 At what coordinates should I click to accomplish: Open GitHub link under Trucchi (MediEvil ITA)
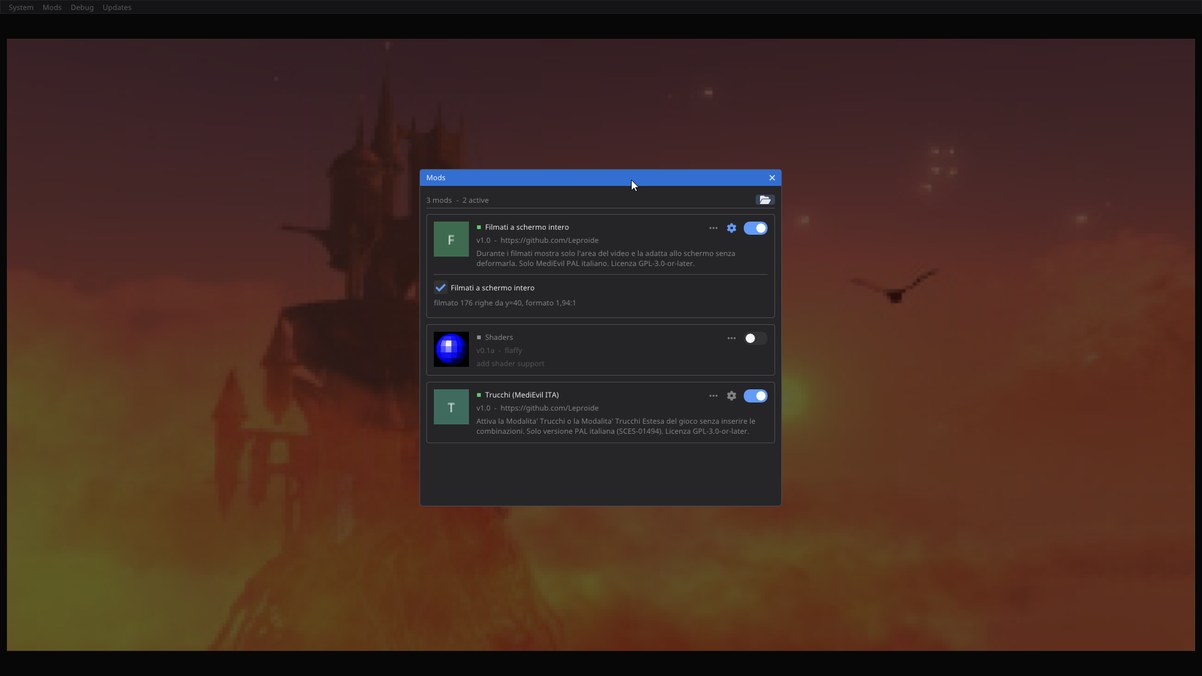coord(549,408)
